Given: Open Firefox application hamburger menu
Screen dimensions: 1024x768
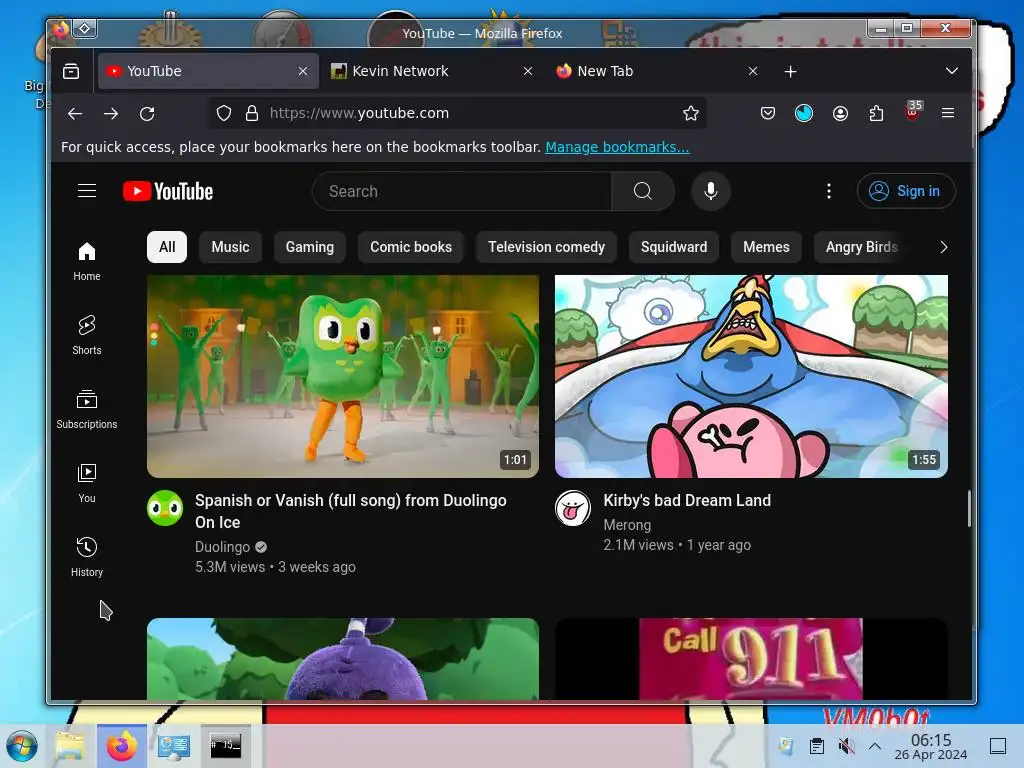Looking at the screenshot, I should click(948, 114).
